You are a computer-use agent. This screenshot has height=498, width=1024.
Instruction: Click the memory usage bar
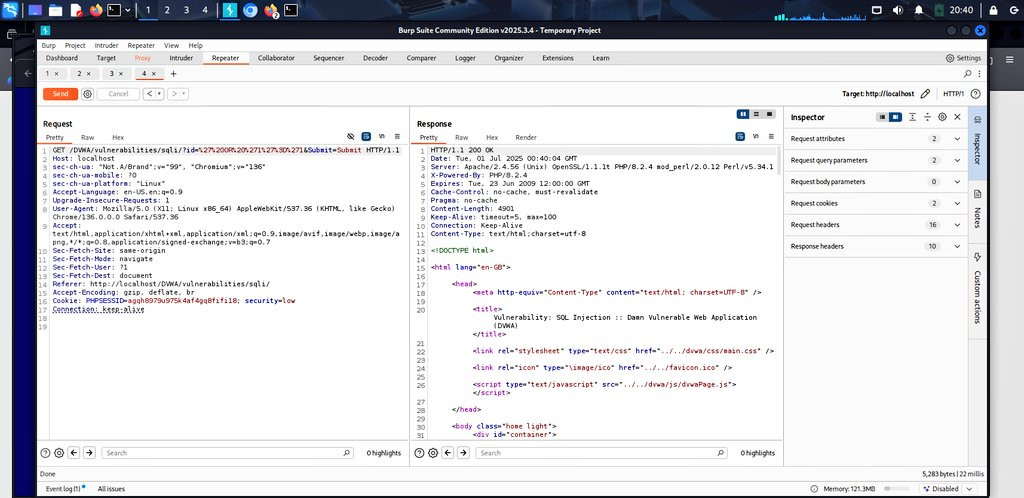pos(897,488)
